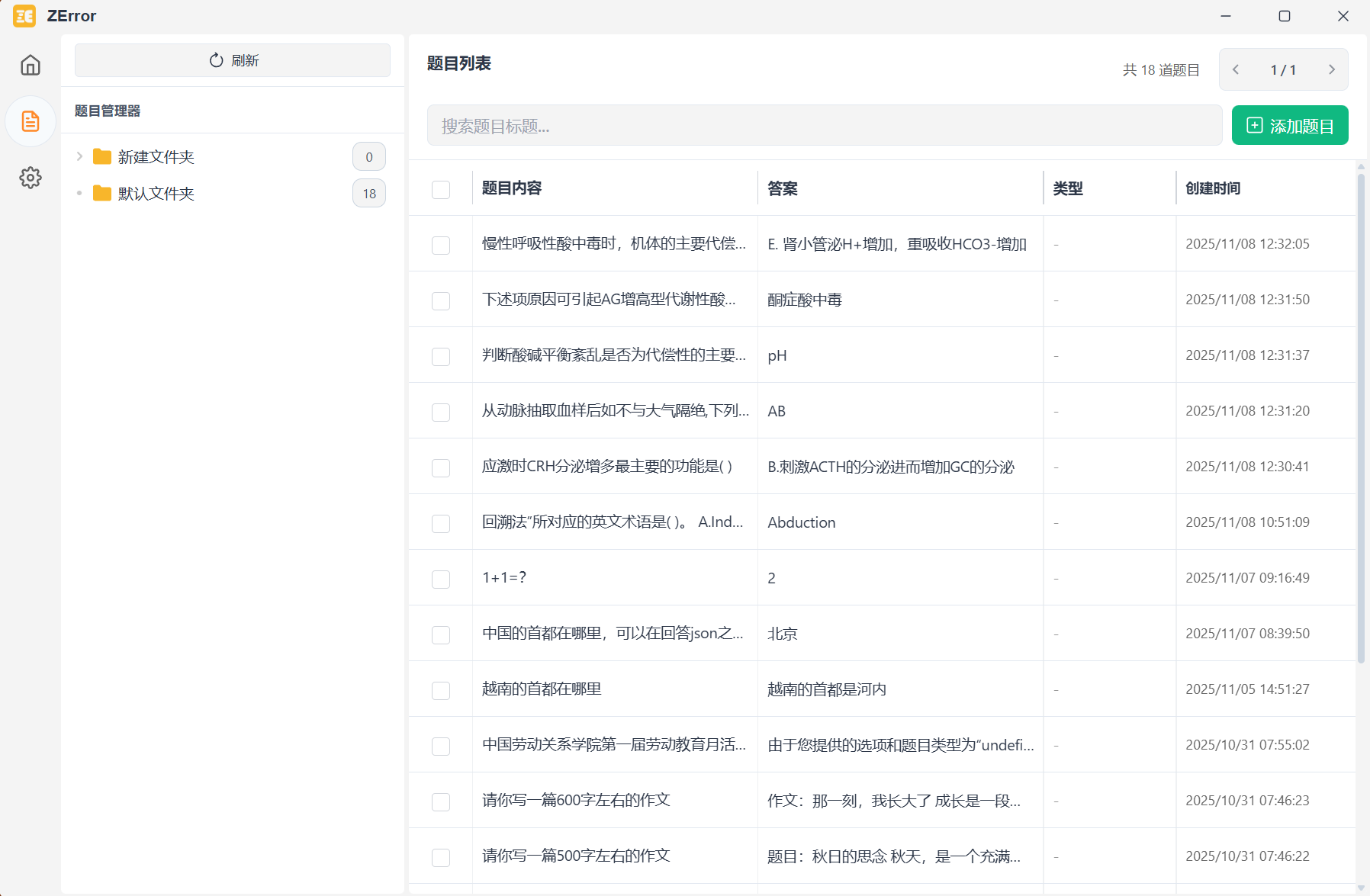Viewport: 1370px width, 896px height.
Task: Click the ZError app logo
Action: coord(24,16)
